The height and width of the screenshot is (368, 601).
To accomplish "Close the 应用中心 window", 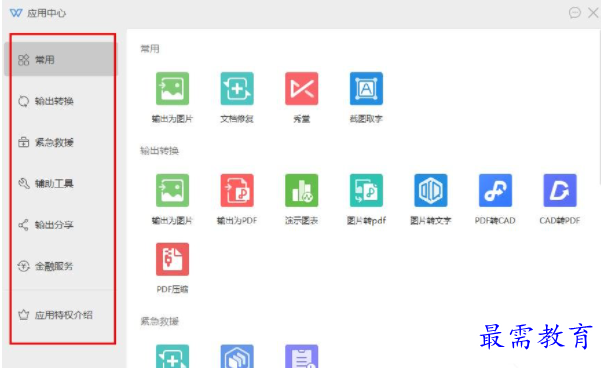I will click(593, 13).
